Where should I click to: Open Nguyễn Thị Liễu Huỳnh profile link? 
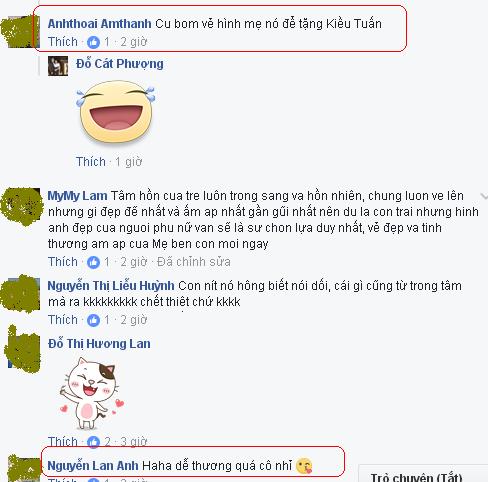[111, 286]
